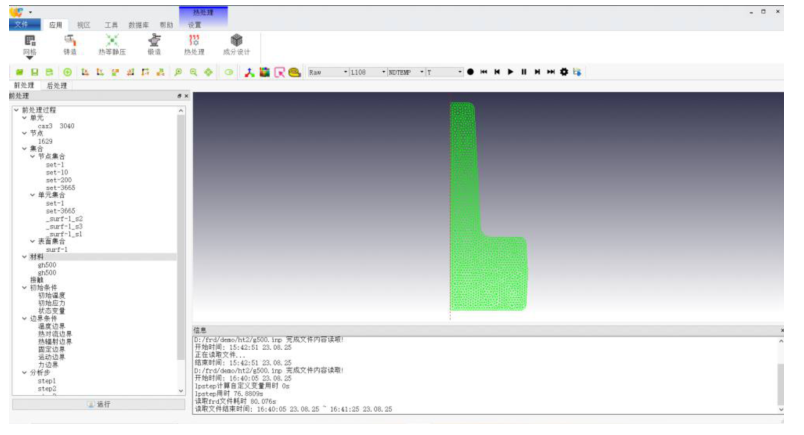The image size is (804, 435).
Task: Open the Raw dropdown
Action: point(328,72)
